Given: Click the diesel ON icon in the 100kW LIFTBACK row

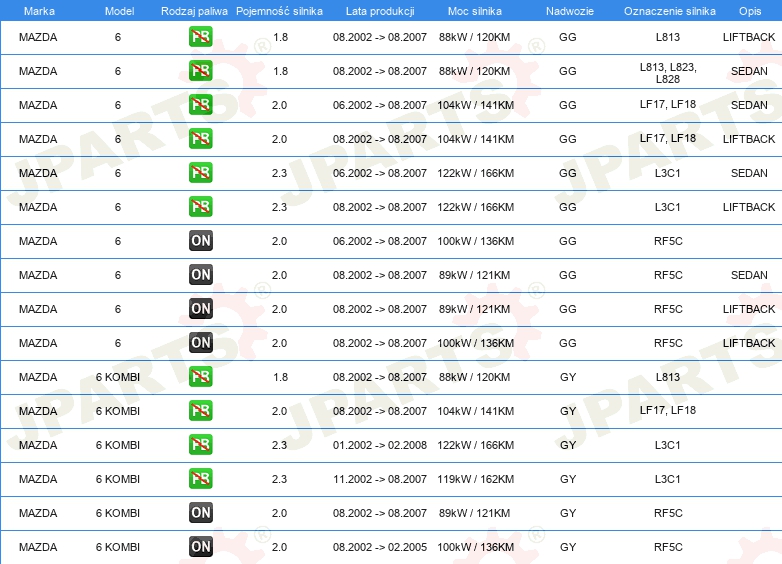Looking at the screenshot, I should [x=200, y=343].
